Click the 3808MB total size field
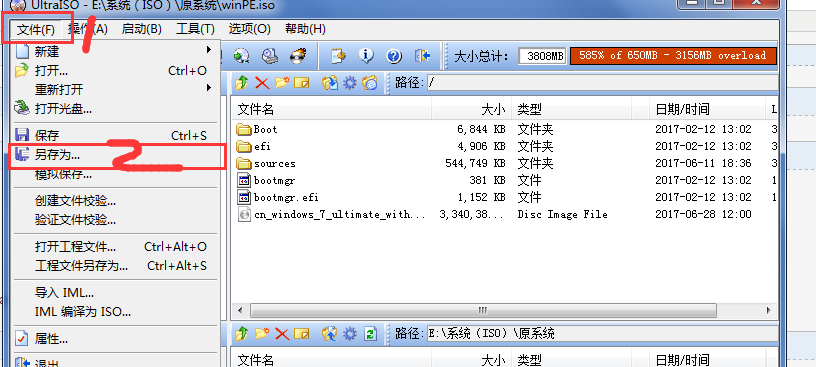816x367 pixels. (543, 56)
